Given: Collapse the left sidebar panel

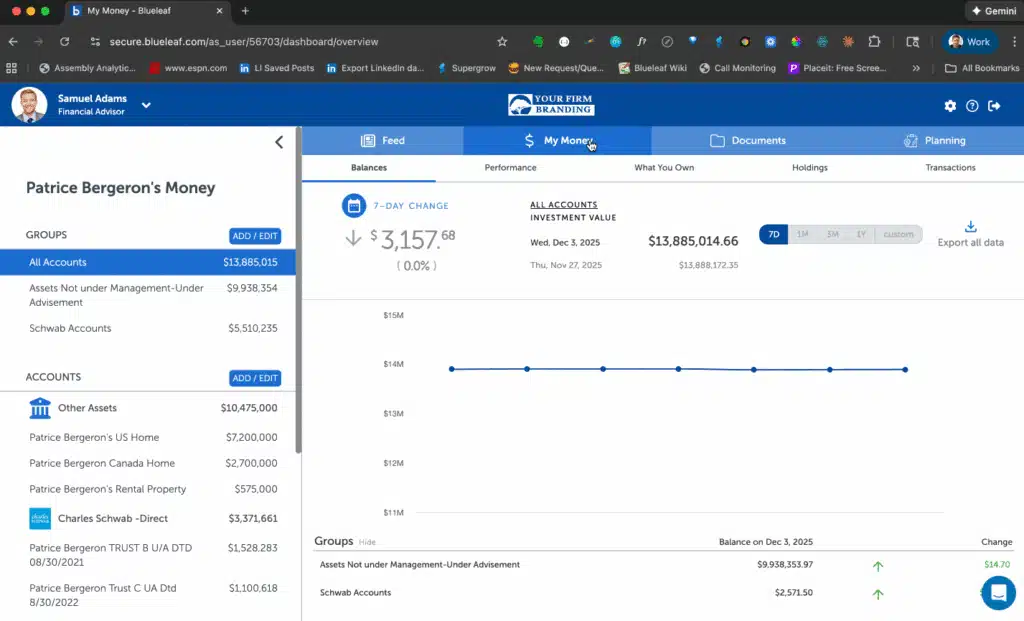Looking at the screenshot, I should point(279,142).
